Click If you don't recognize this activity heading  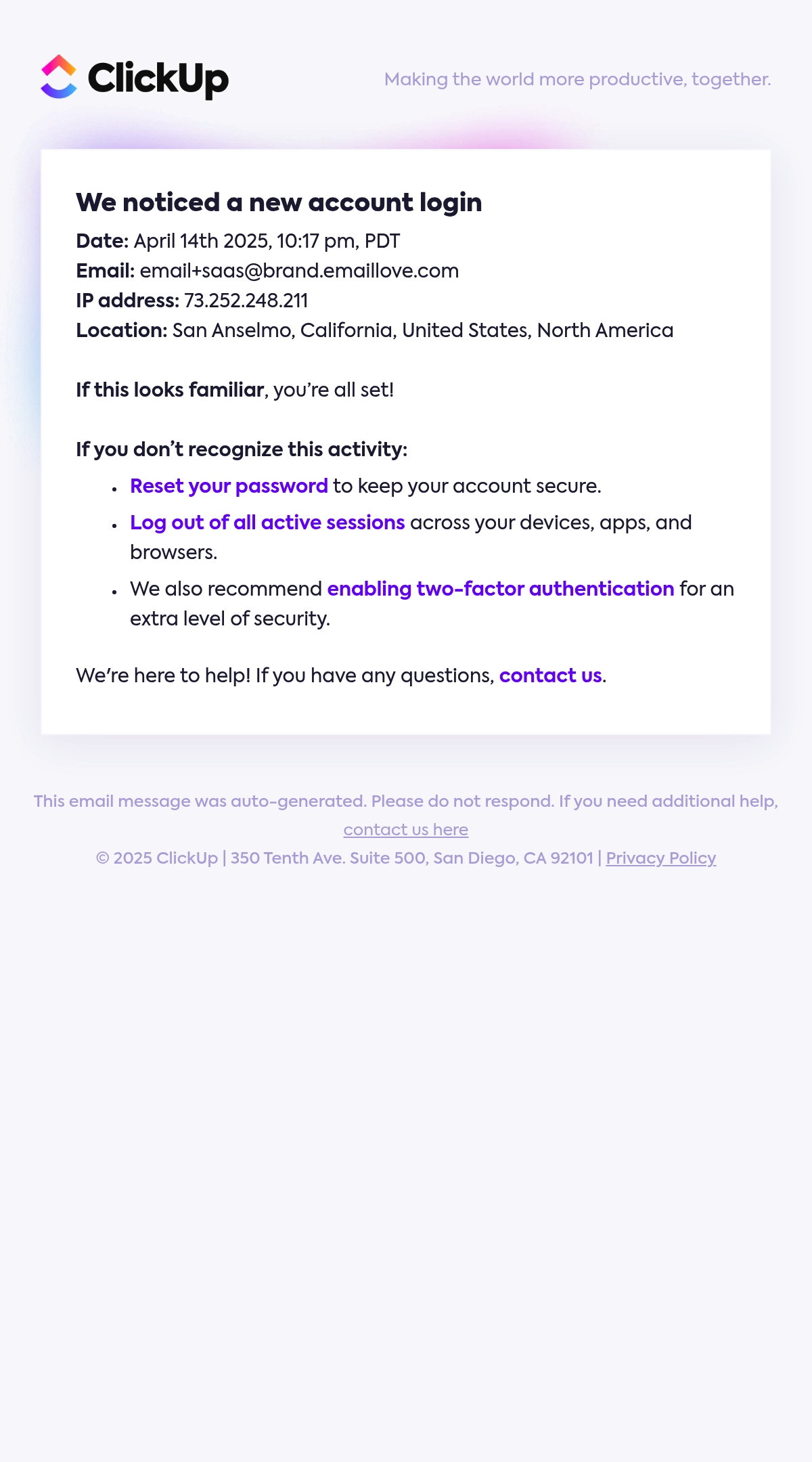tap(242, 449)
